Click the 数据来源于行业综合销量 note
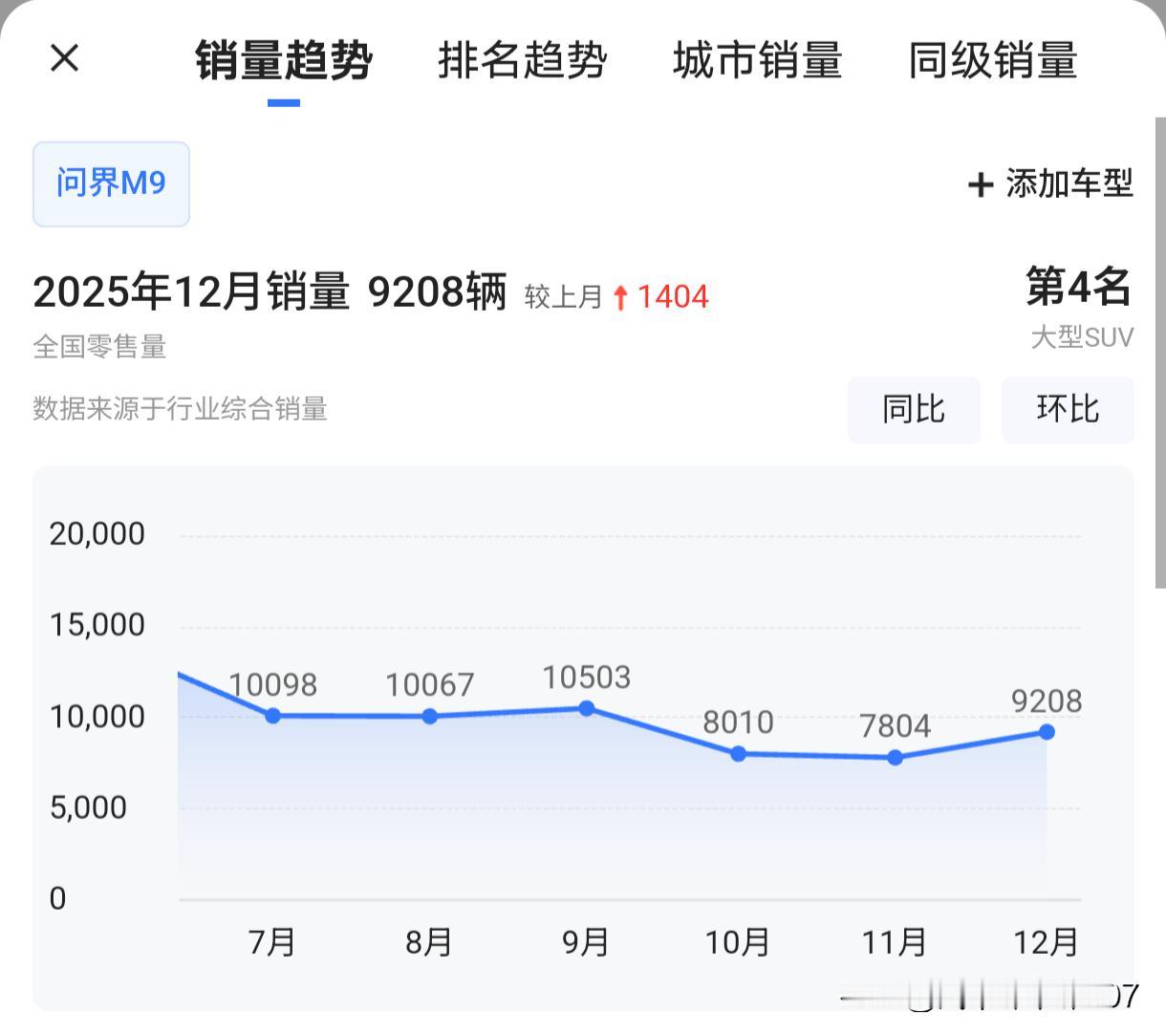Image resolution: width=1166 pixels, height=1036 pixels. click(x=181, y=409)
